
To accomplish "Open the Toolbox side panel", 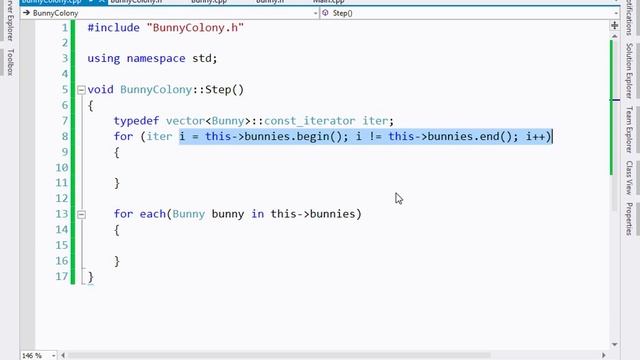I will (10, 62).
